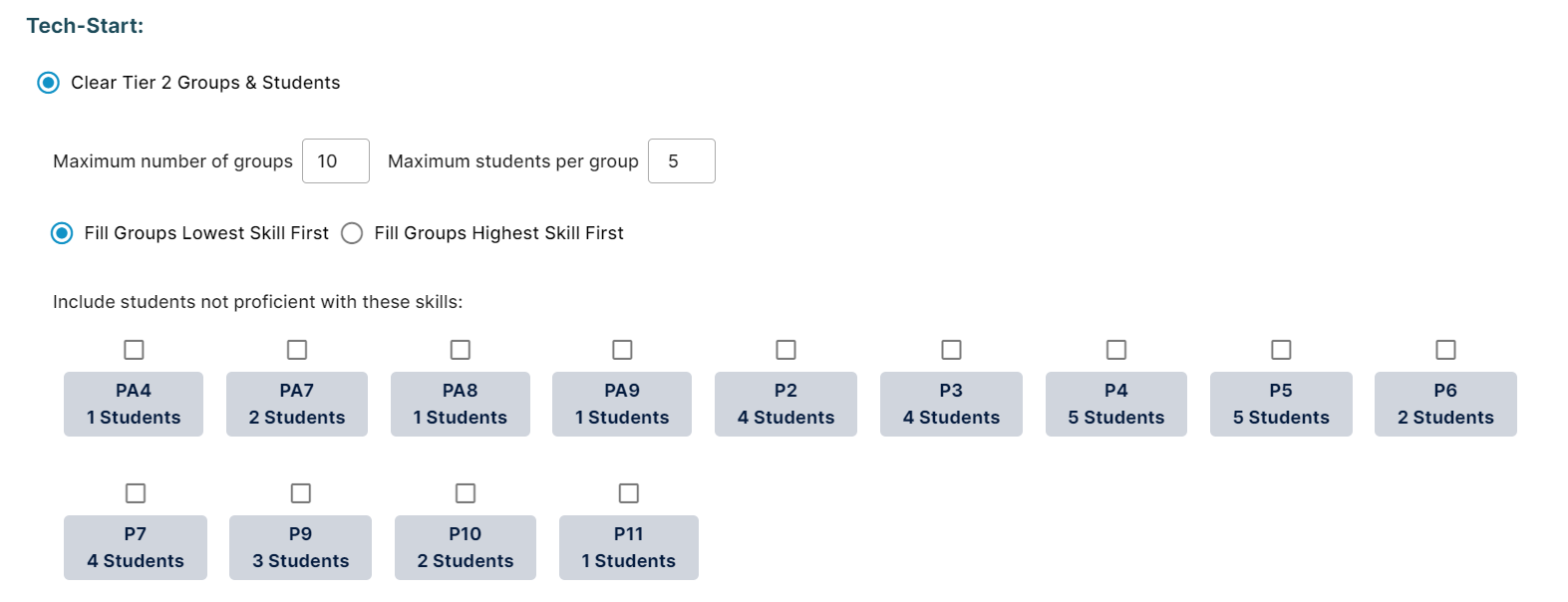This screenshot has width=1568, height=602.
Task: Tick the P5 skill checkbox
Action: (x=1281, y=350)
